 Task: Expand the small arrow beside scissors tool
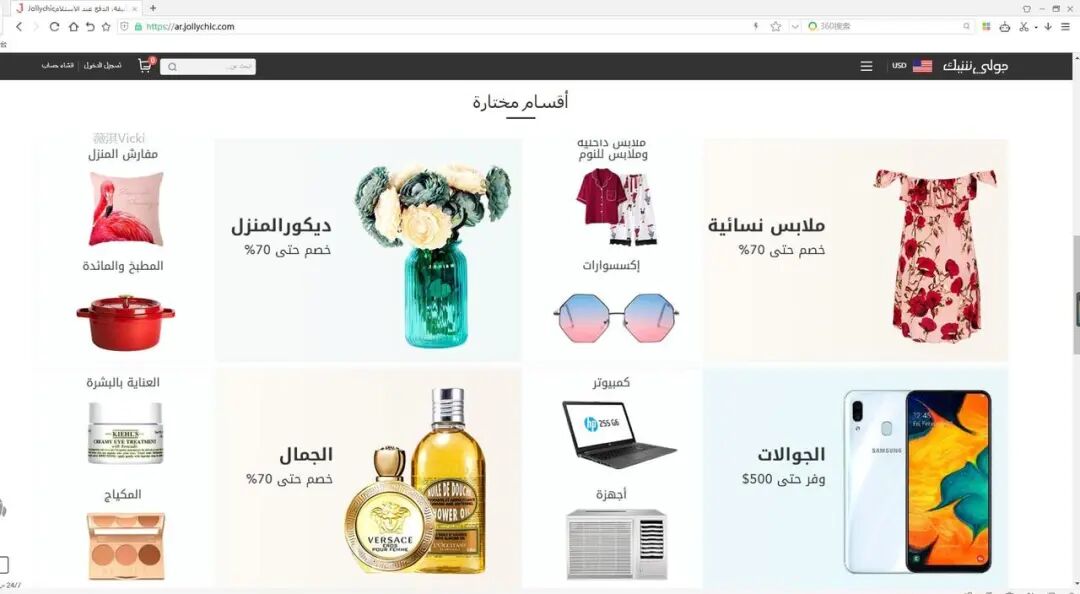1036,27
